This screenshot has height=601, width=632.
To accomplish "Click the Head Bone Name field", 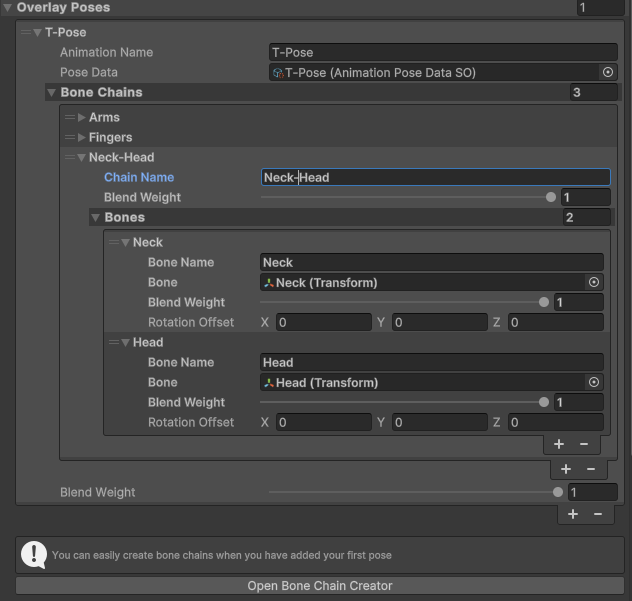I will 431,363.
